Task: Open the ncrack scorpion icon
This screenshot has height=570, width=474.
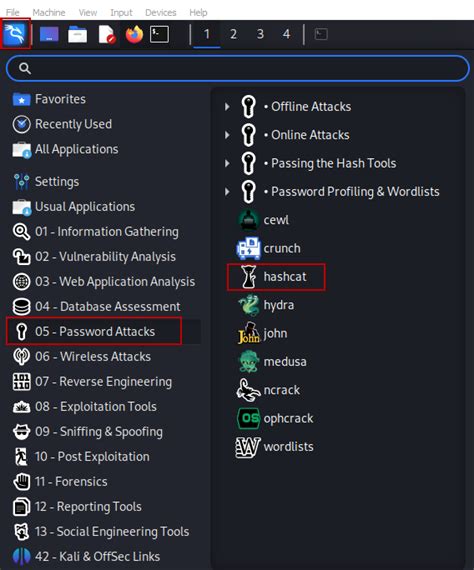Action: [249, 390]
